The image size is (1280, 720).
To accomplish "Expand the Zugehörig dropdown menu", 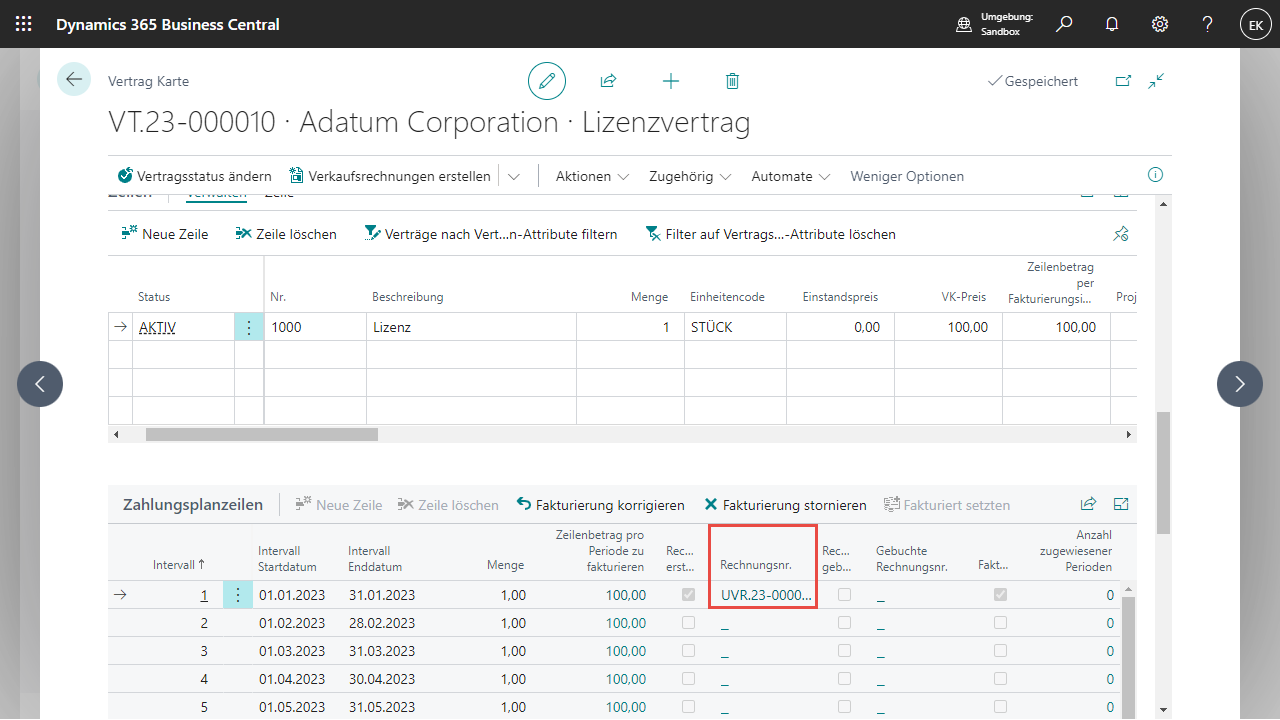I will tap(690, 176).
